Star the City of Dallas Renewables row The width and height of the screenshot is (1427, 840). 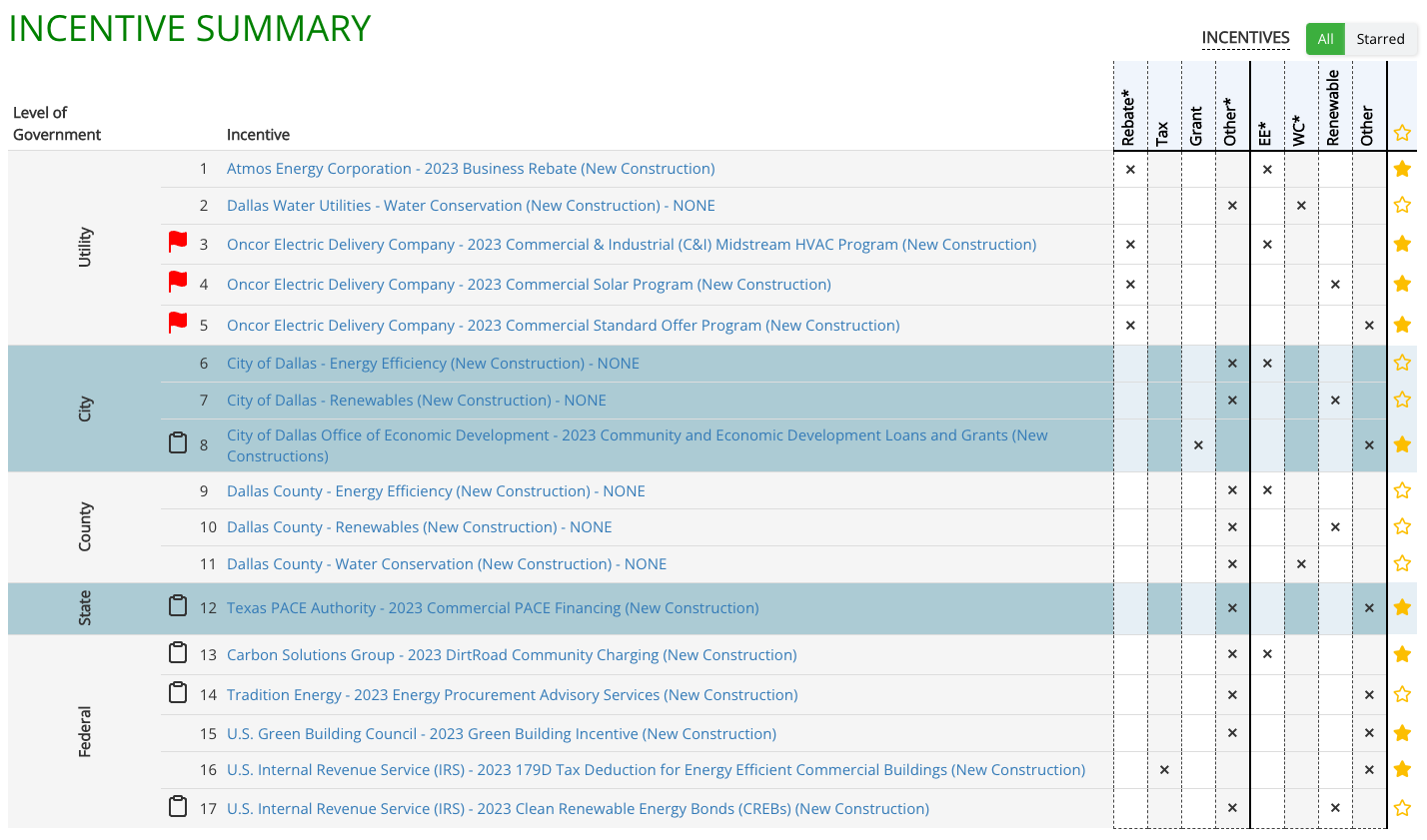point(1402,400)
